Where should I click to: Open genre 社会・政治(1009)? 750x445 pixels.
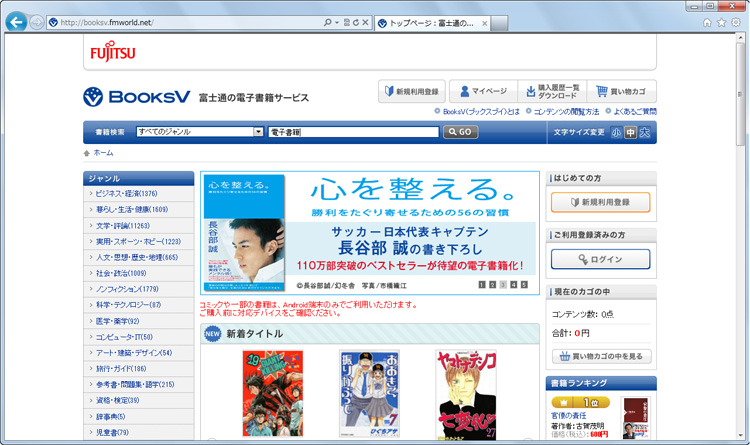coord(121,273)
